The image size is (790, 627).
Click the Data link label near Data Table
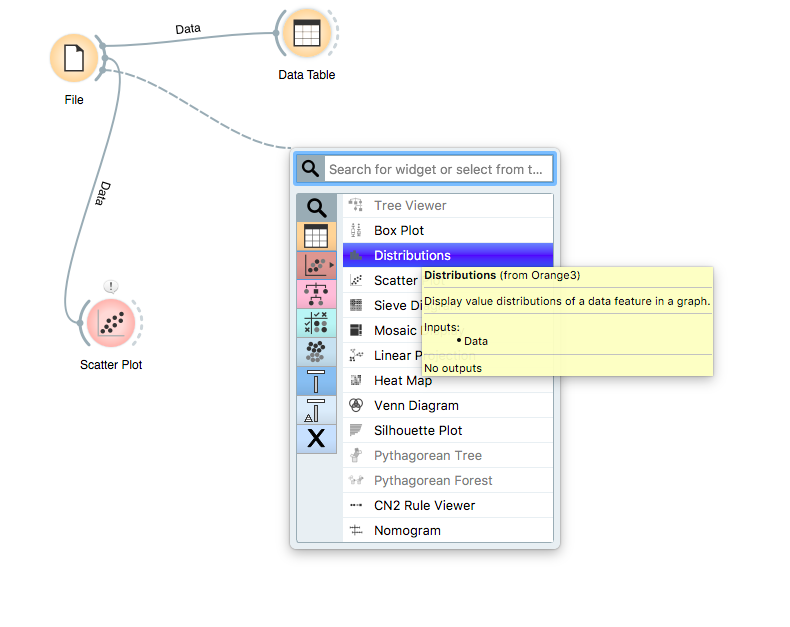pyautogui.click(x=188, y=30)
